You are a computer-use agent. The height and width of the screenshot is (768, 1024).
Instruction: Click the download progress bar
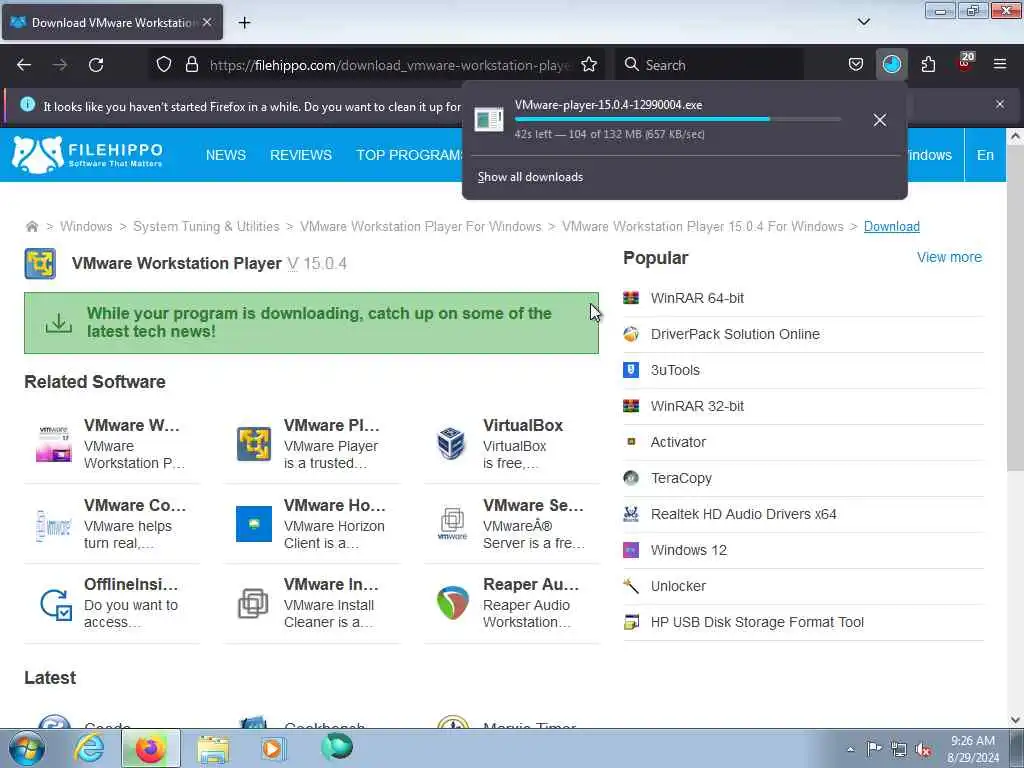click(x=677, y=120)
